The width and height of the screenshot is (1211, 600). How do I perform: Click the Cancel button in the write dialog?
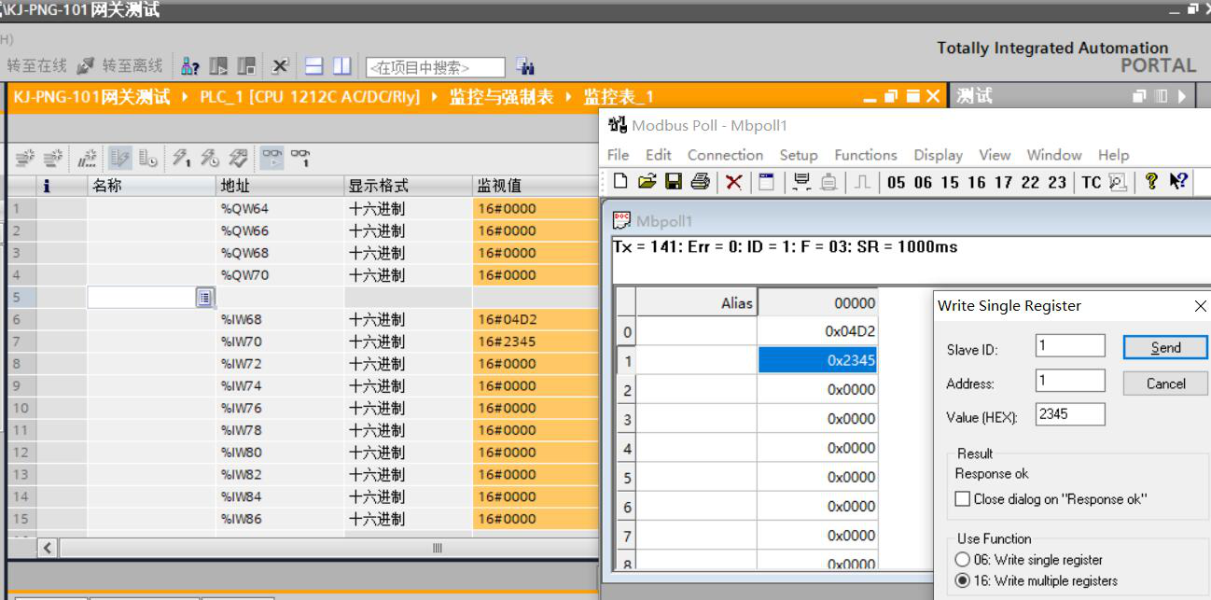point(1165,384)
